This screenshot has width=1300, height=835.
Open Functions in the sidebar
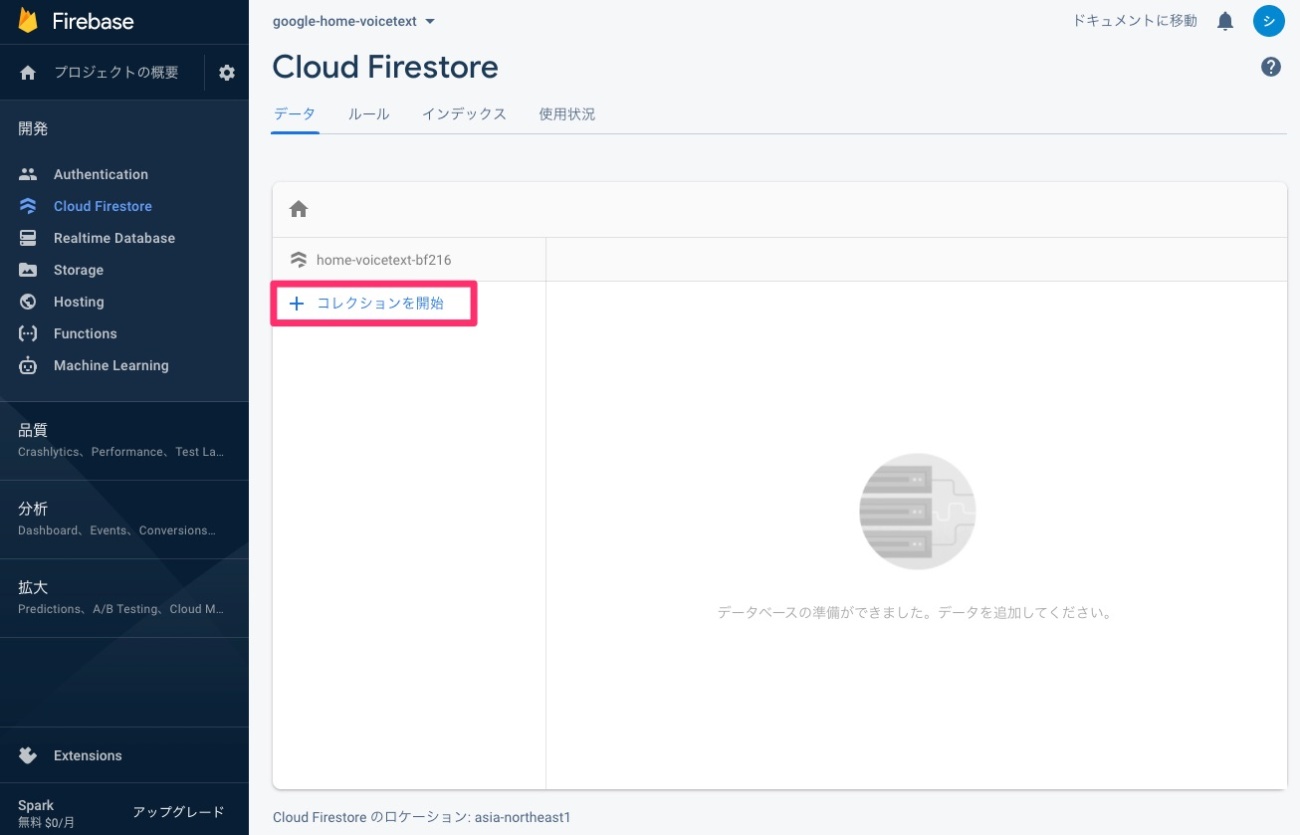pyautogui.click(x=85, y=334)
